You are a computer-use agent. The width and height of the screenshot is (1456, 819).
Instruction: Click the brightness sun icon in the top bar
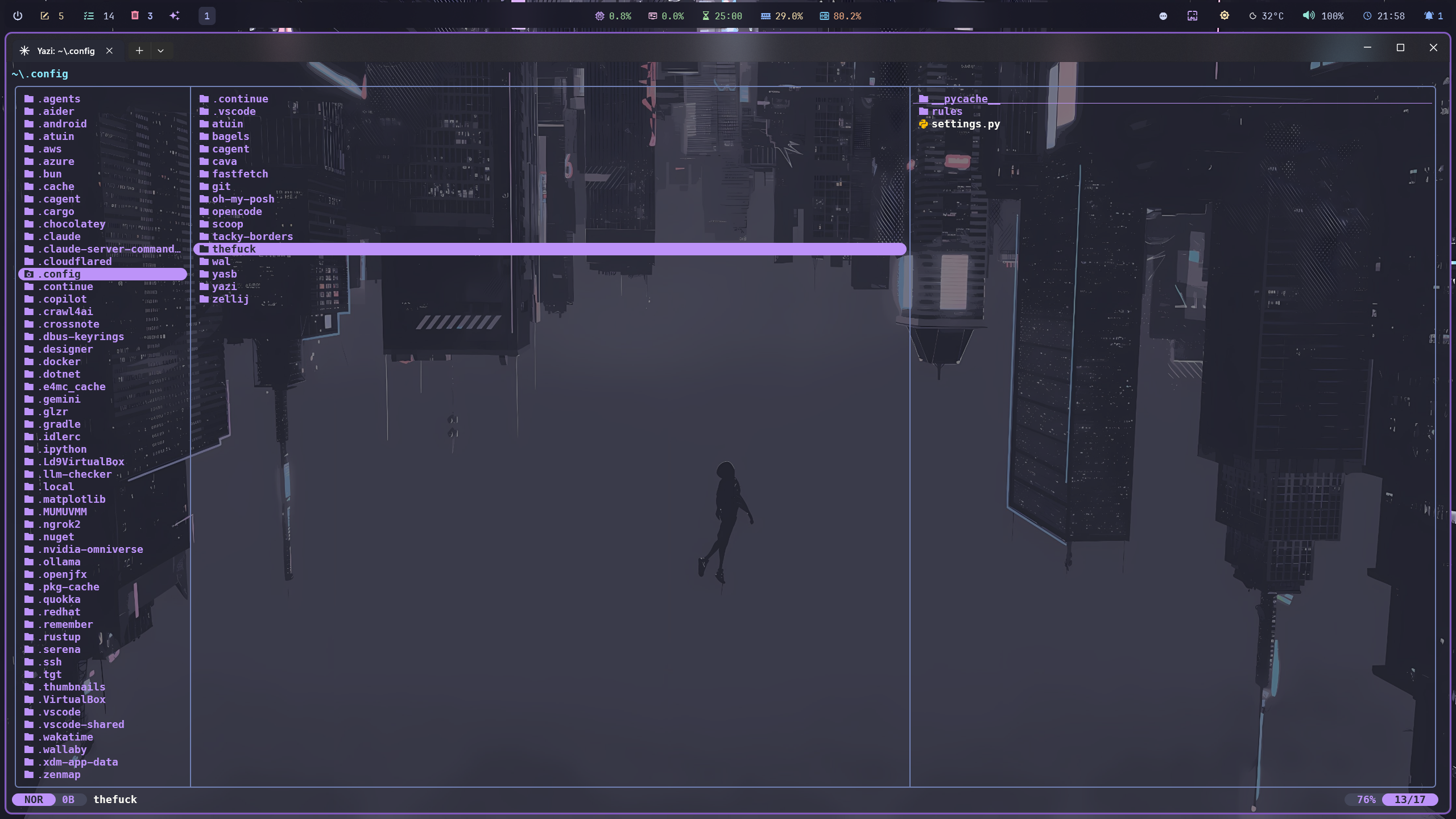(1225, 16)
